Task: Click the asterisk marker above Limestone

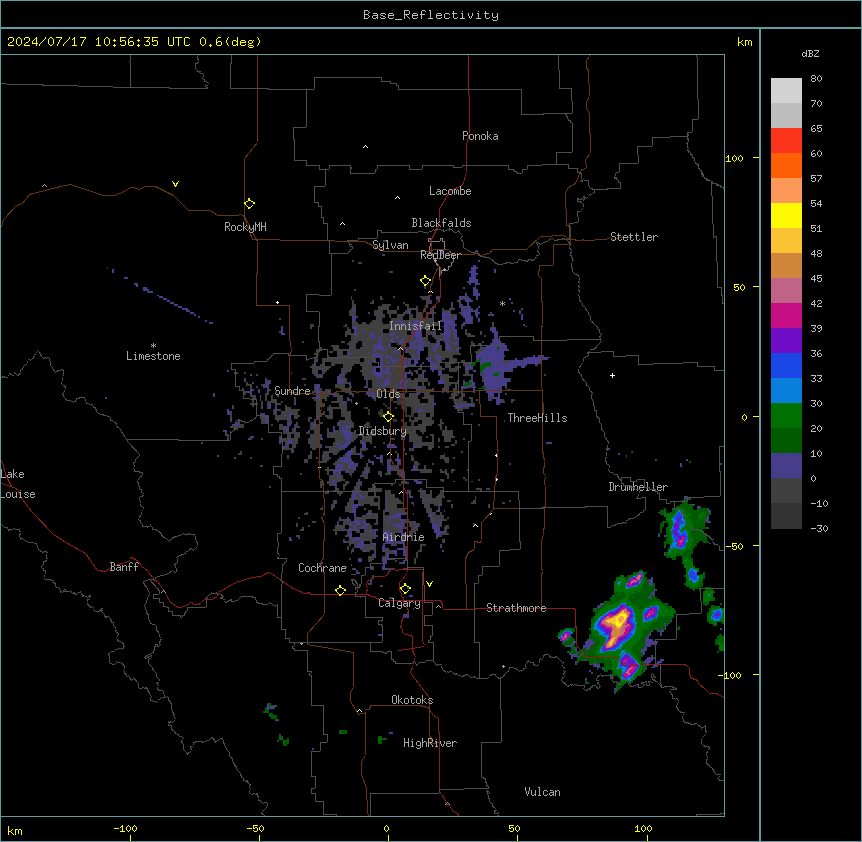Action: (153, 345)
